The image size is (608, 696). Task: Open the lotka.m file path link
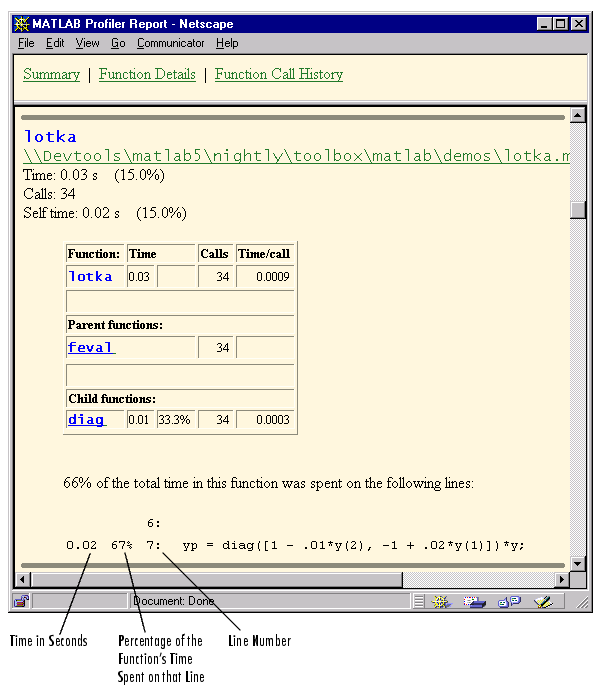point(296,156)
